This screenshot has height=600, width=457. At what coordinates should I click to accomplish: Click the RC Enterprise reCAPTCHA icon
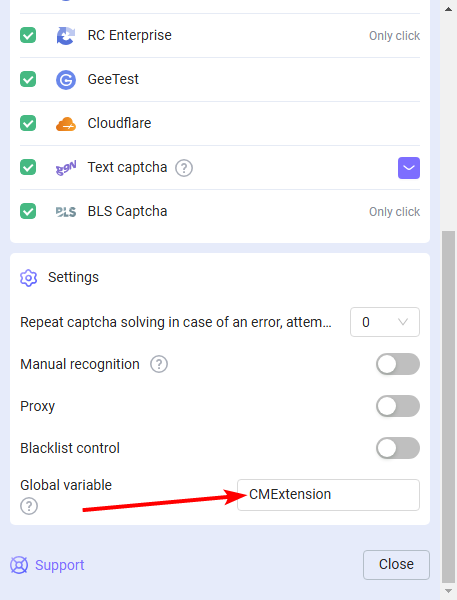[66, 36]
